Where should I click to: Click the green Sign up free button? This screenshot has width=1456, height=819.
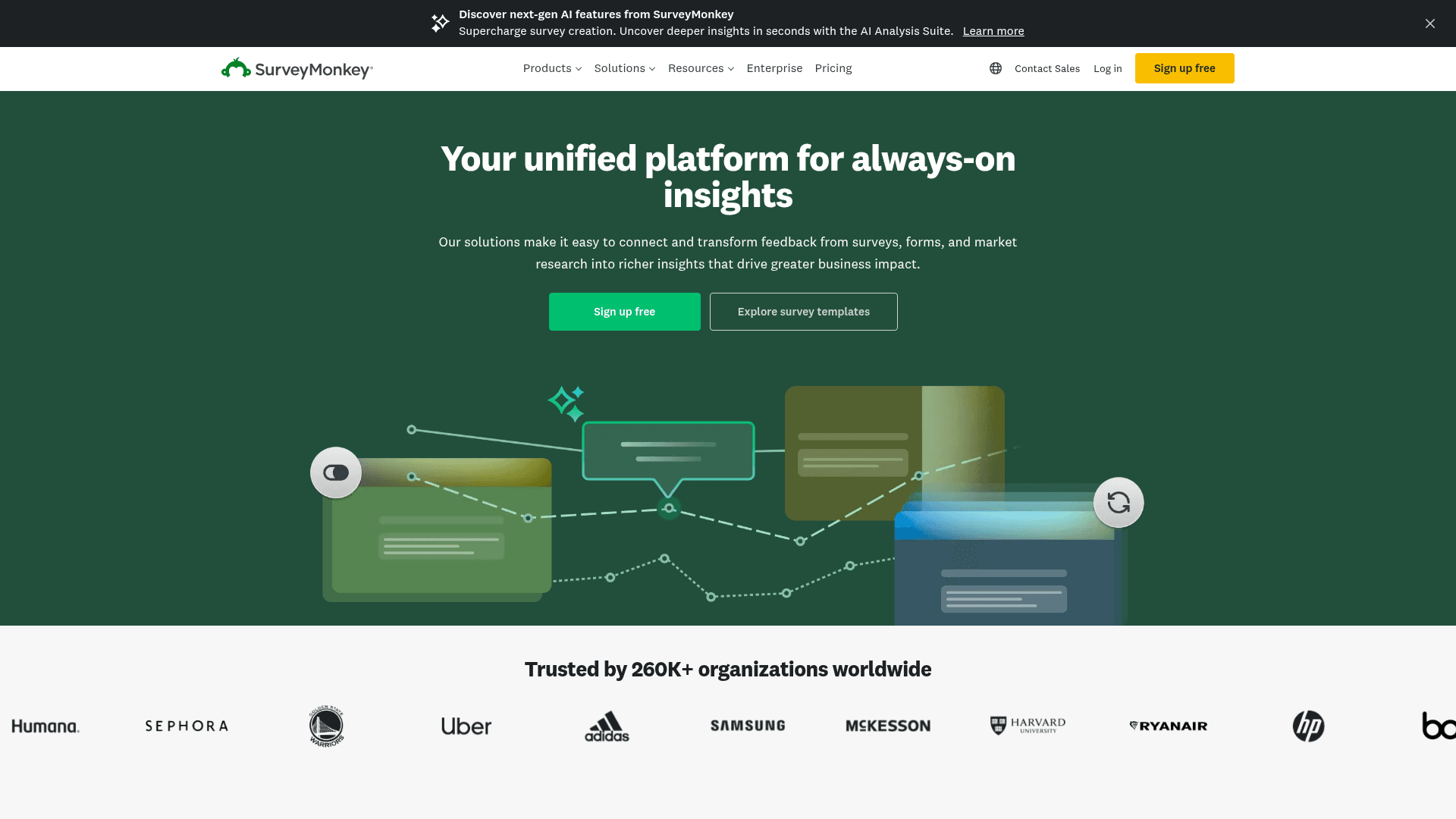pos(625,312)
